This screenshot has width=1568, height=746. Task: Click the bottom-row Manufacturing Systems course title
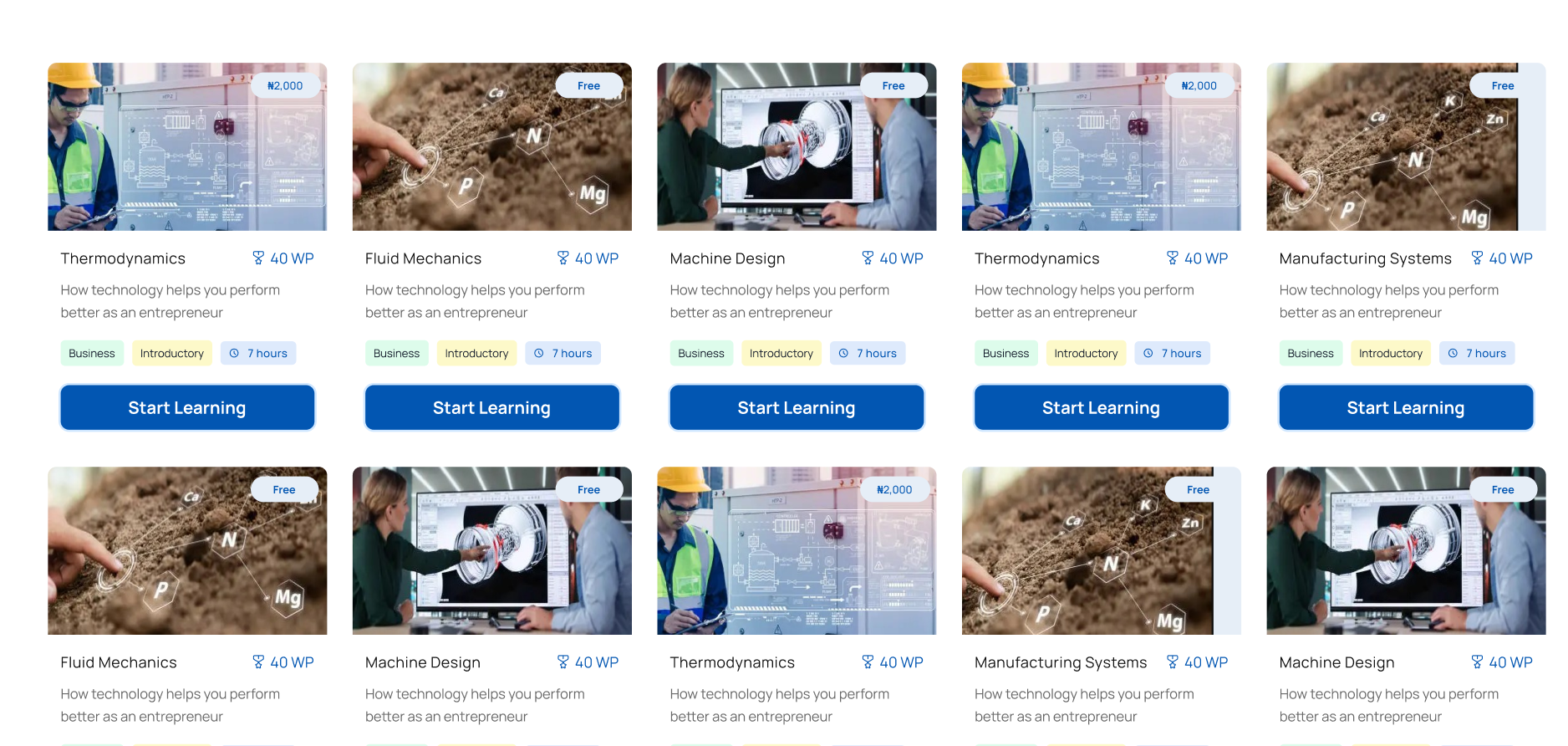pos(1061,663)
